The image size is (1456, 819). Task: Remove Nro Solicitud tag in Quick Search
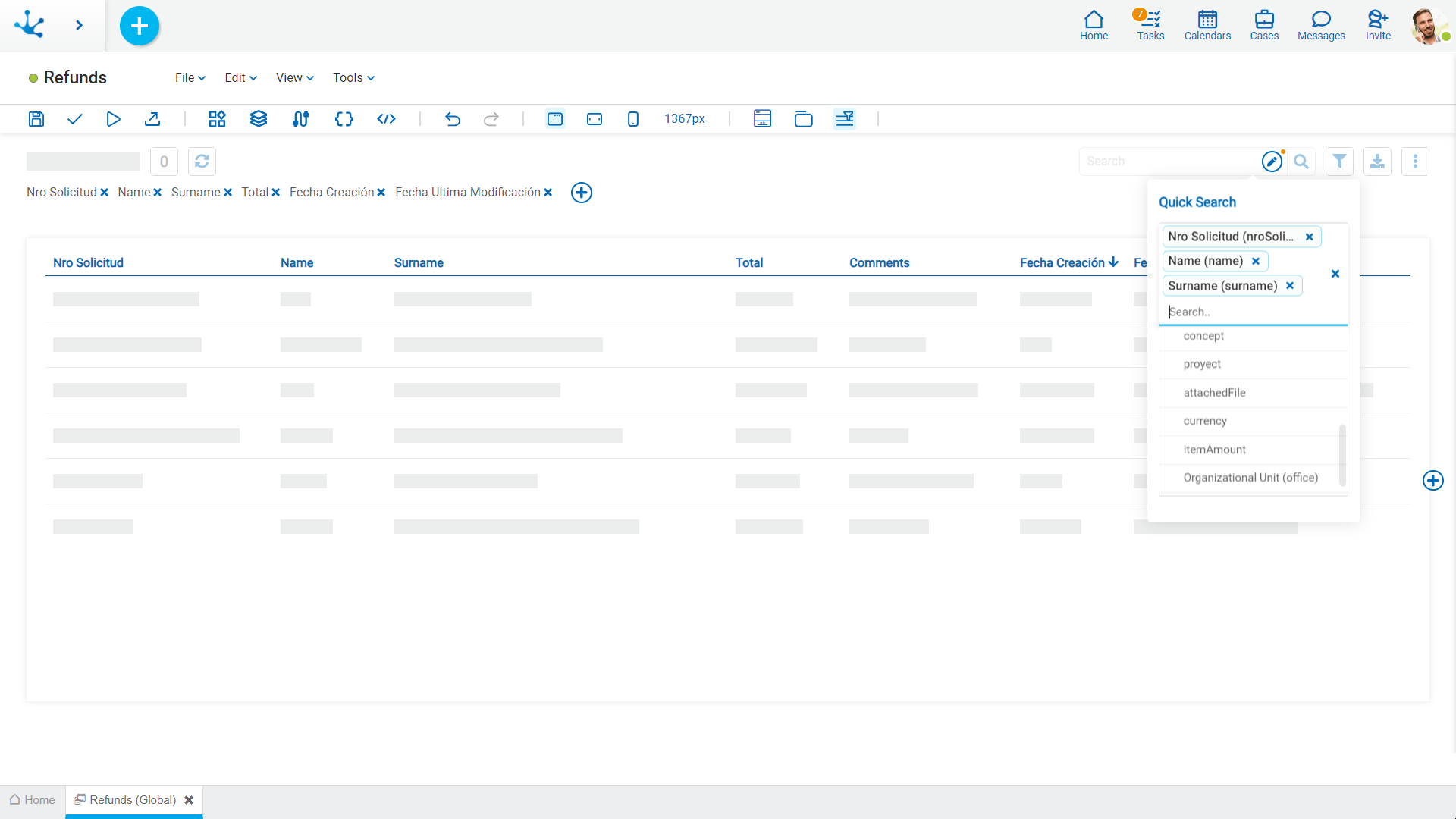pyautogui.click(x=1309, y=237)
